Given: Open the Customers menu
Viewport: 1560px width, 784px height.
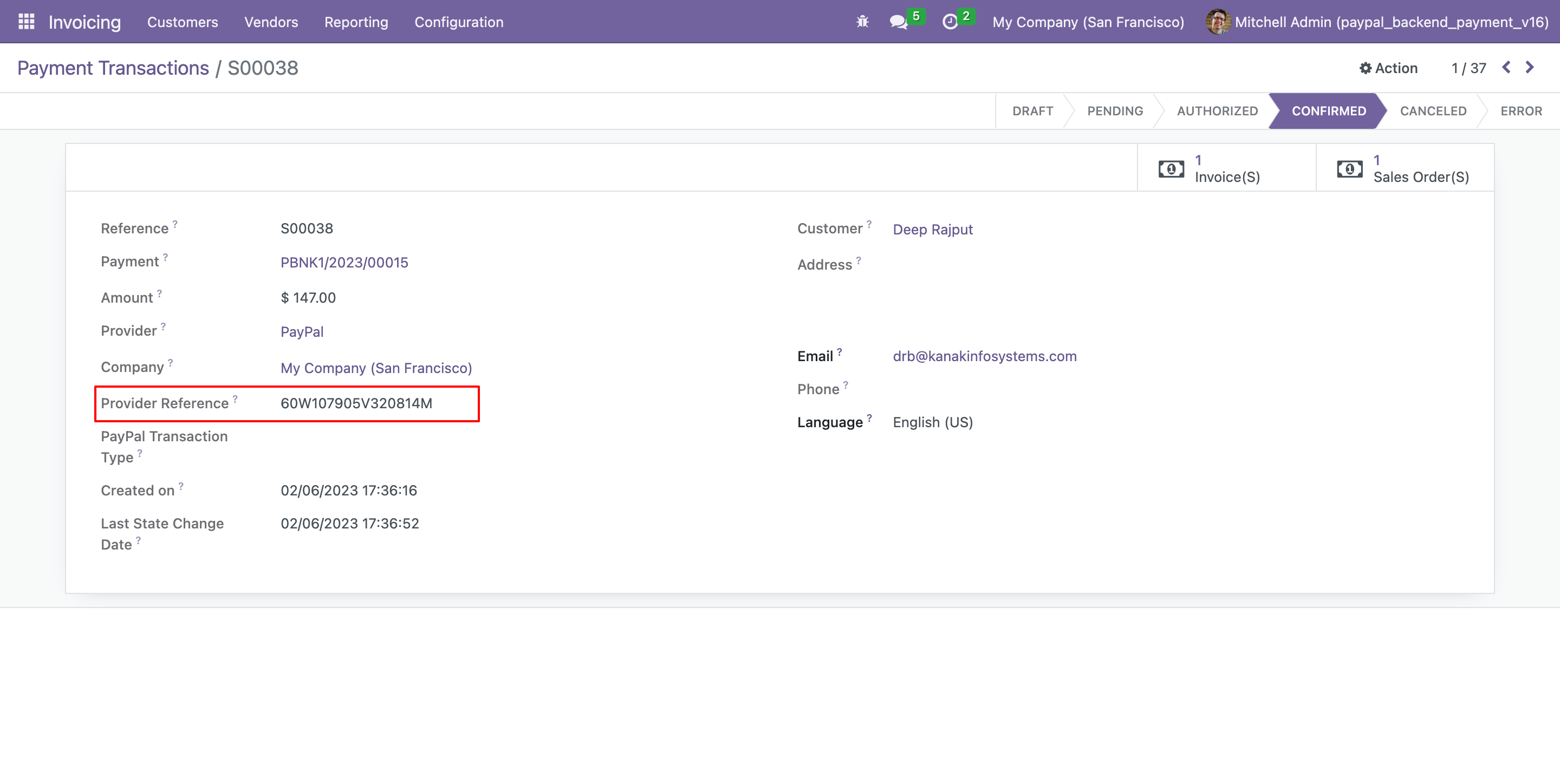Looking at the screenshot, I should coord(183,22).
